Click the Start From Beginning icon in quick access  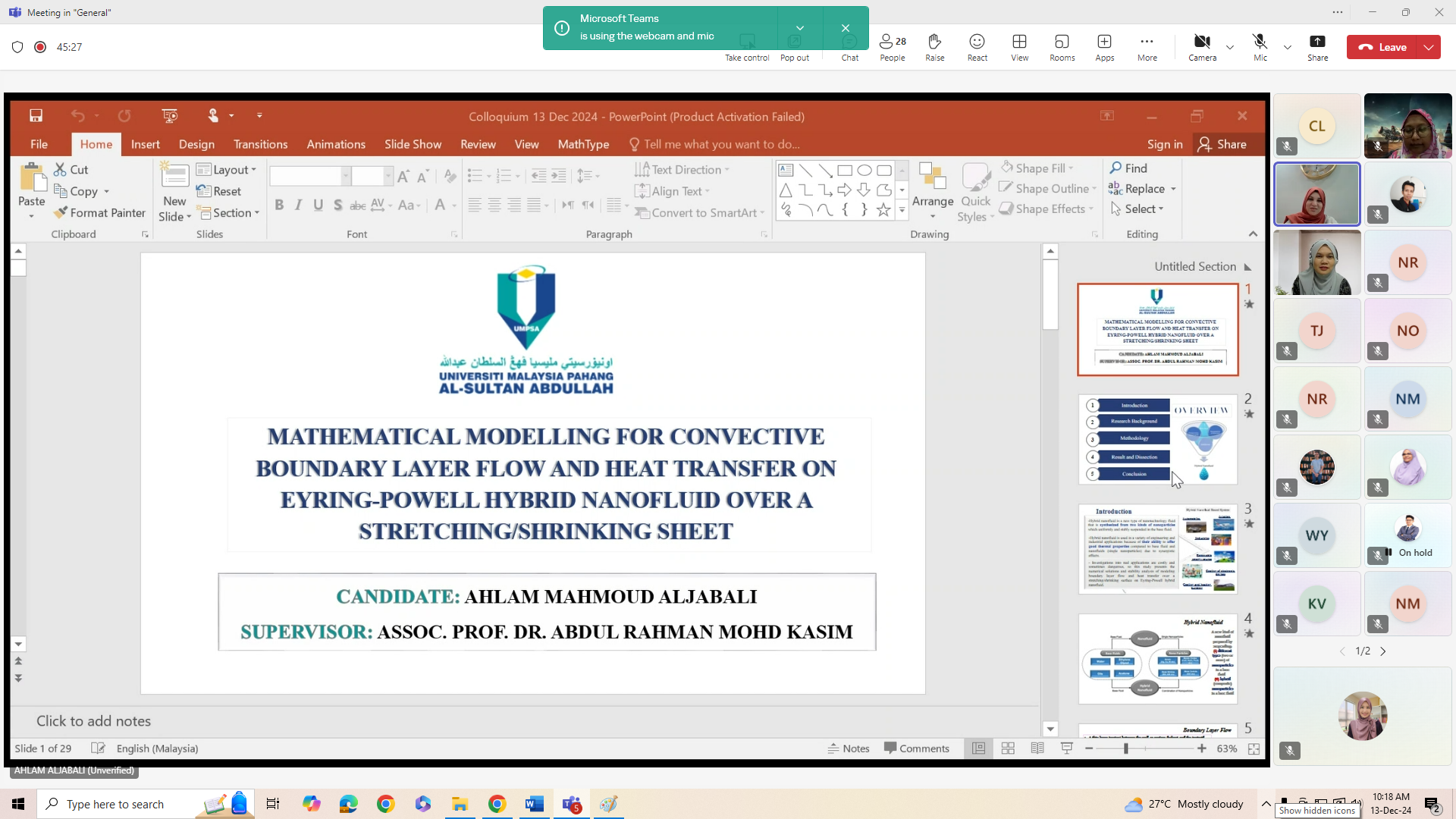170,115
